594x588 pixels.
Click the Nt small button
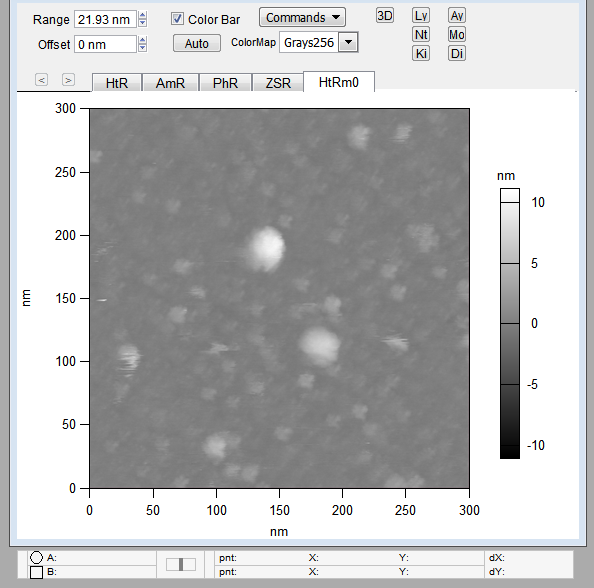point(420,35)
